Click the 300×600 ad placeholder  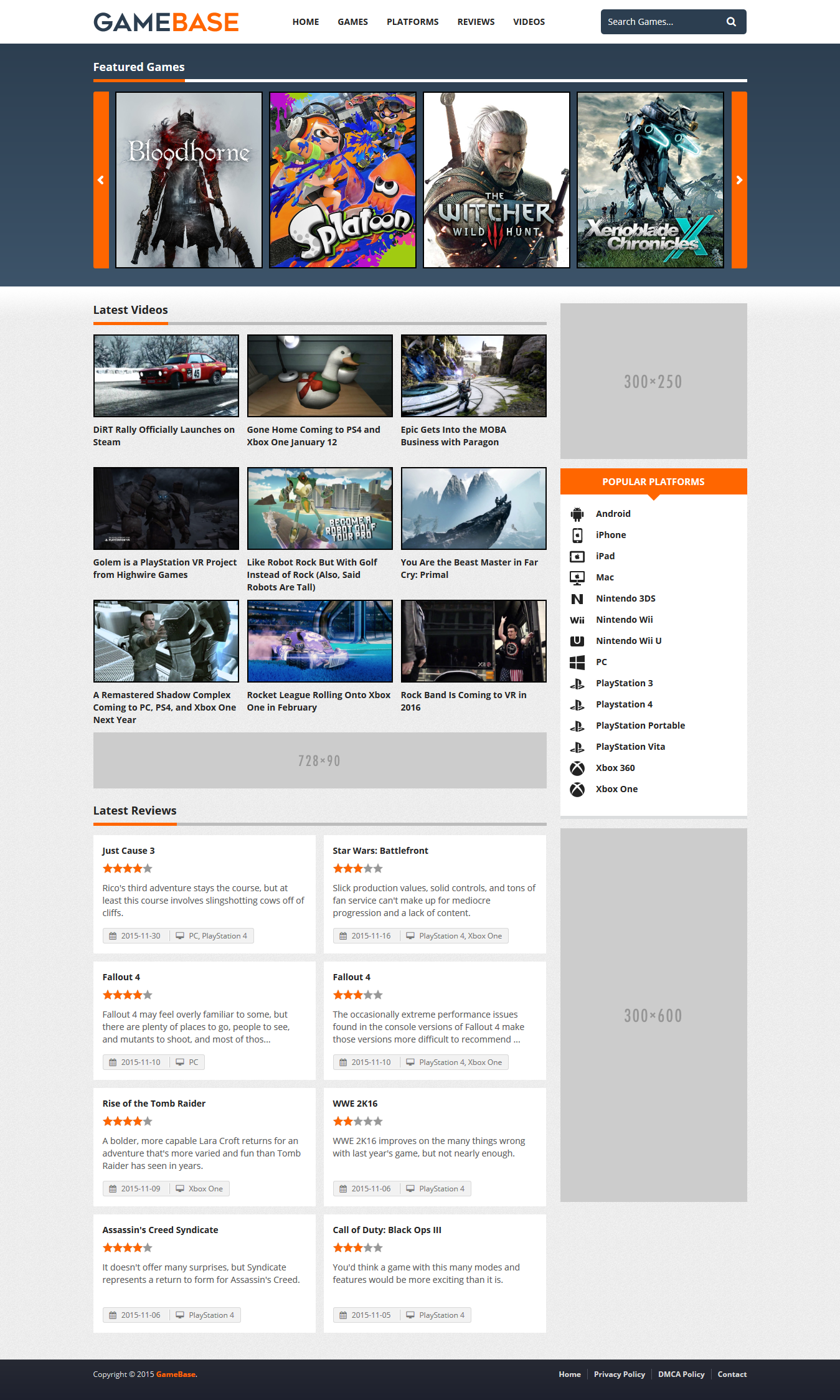654,1015
